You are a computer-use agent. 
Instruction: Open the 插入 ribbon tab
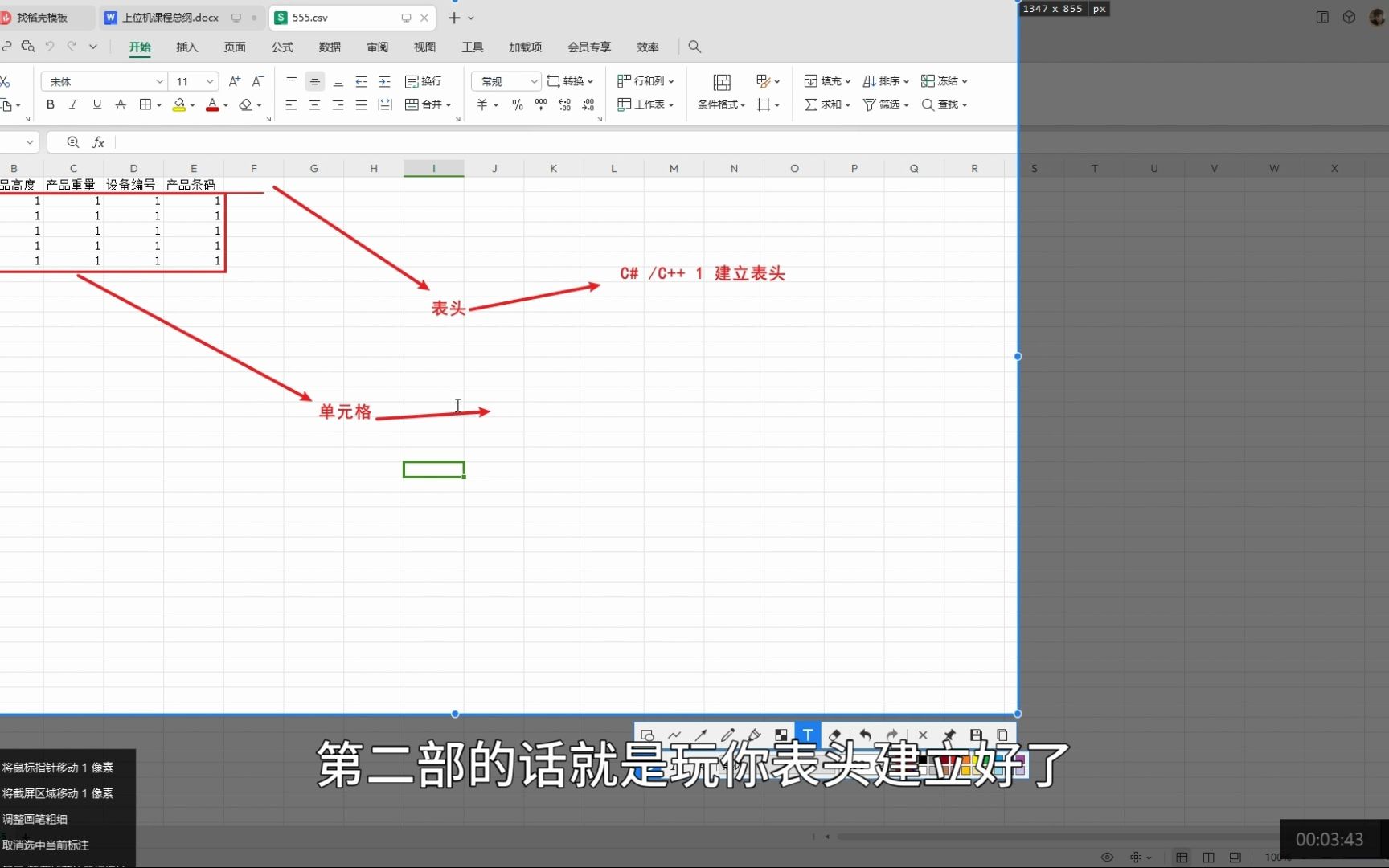(186, 47)
